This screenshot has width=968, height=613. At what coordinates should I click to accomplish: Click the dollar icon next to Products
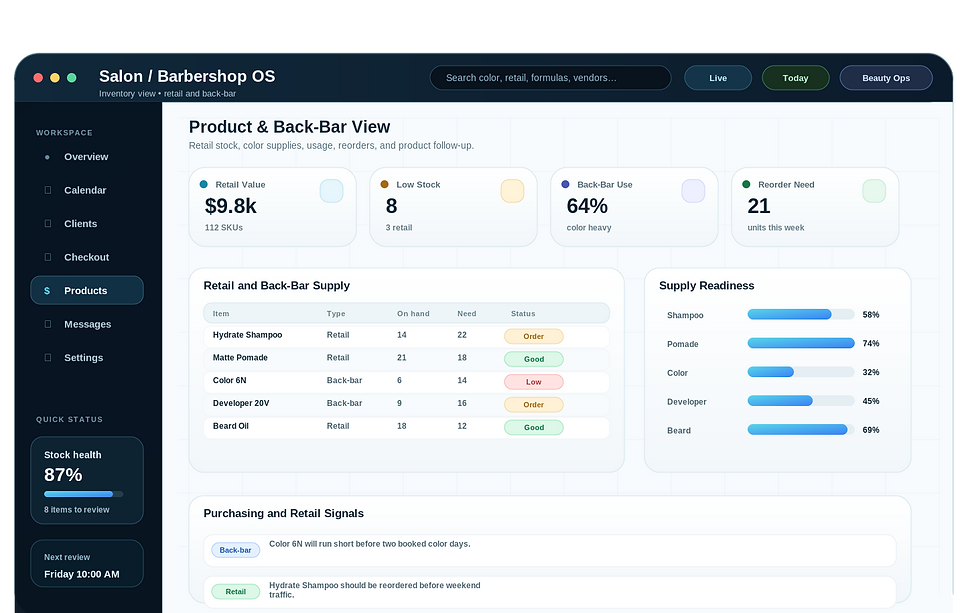(x=47, y=291)
